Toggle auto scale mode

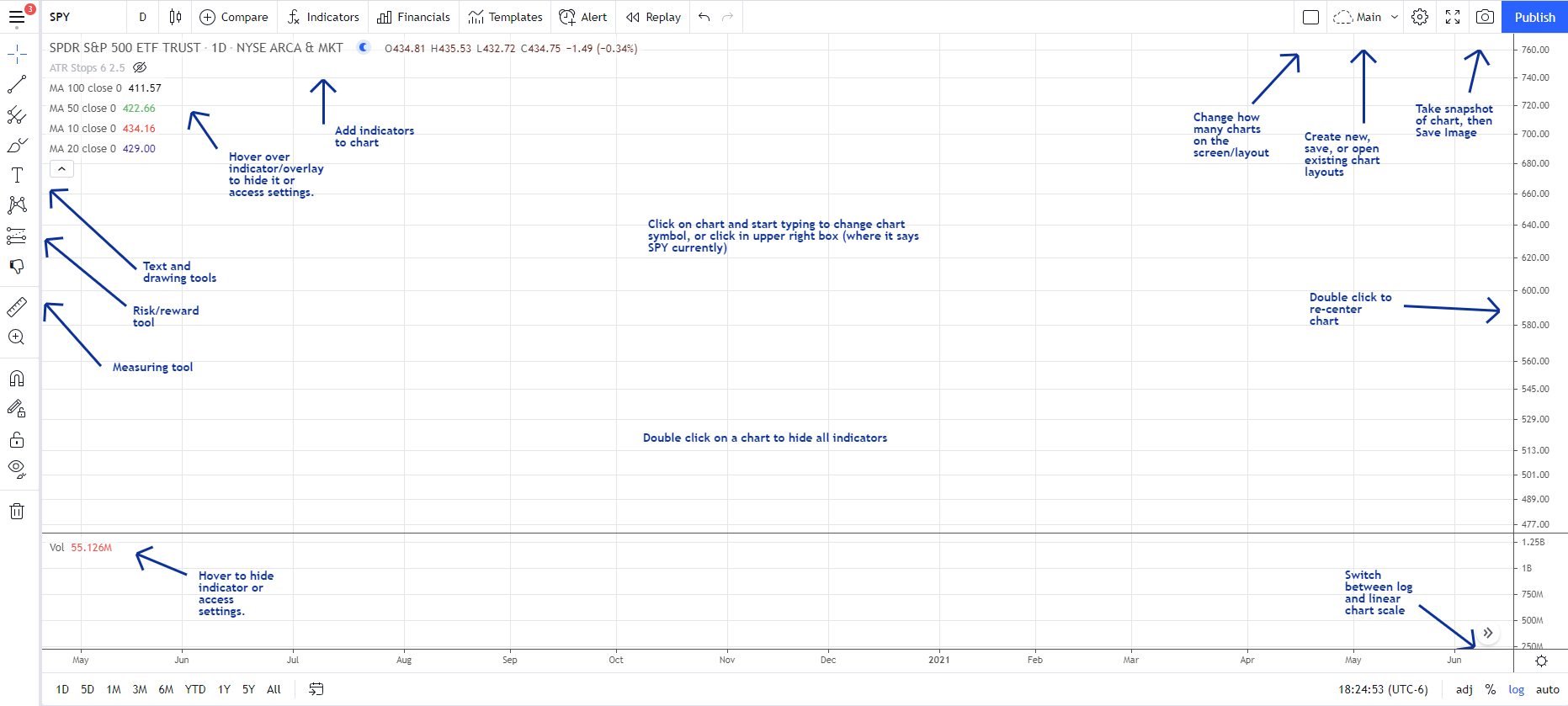click(x=1548, y=689)
